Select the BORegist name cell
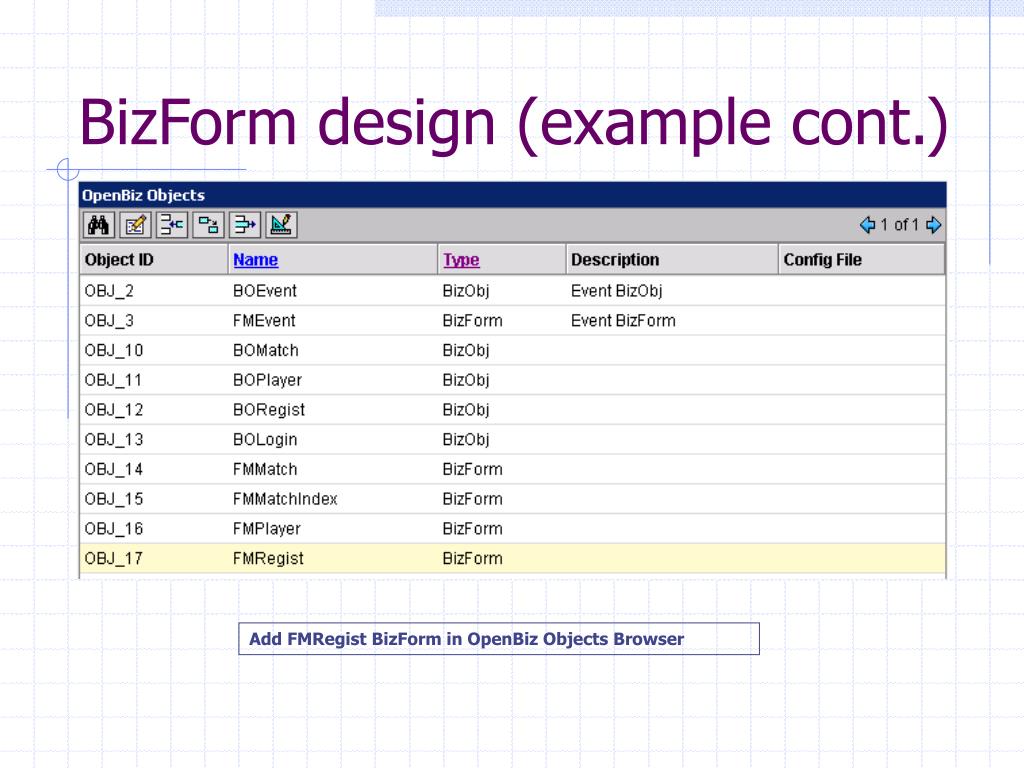This screenshot has height=768, width=1024. pyautogui.click(x=269, y=409)
